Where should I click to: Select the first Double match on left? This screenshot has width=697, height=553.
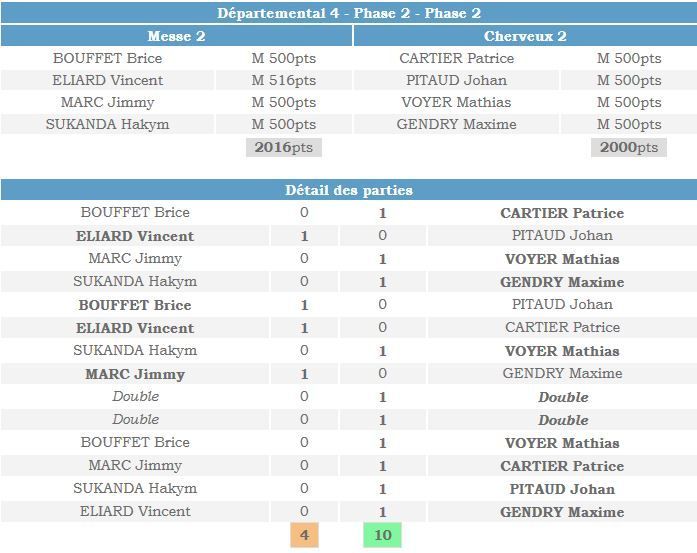(x=136, y=396)
